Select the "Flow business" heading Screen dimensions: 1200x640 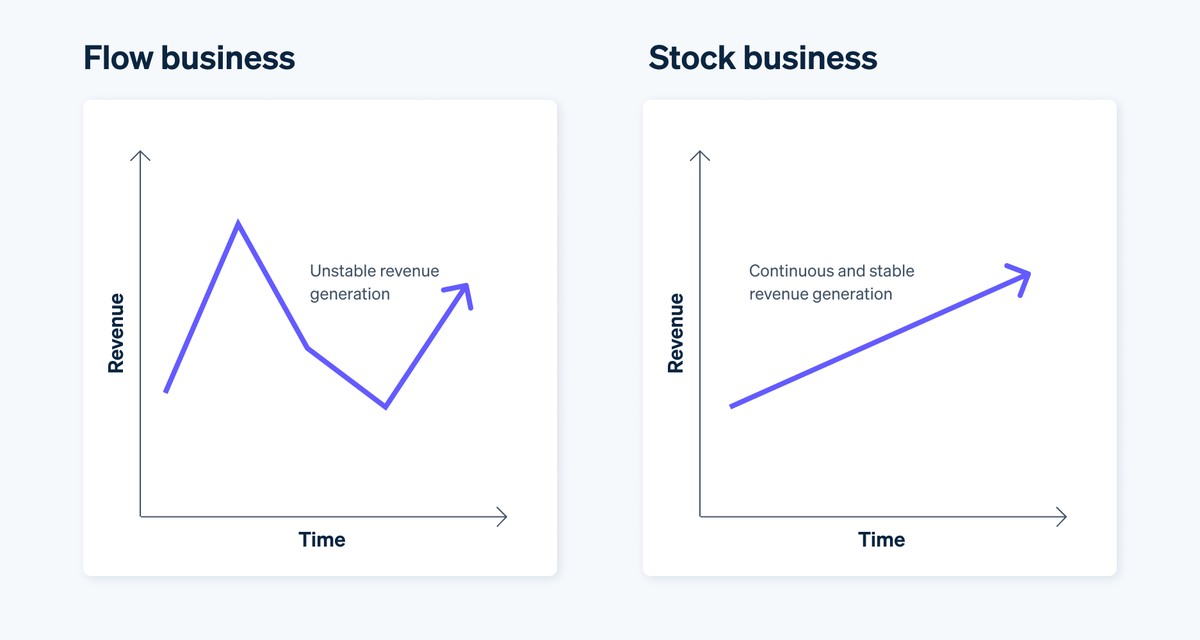tap(189, 58)
